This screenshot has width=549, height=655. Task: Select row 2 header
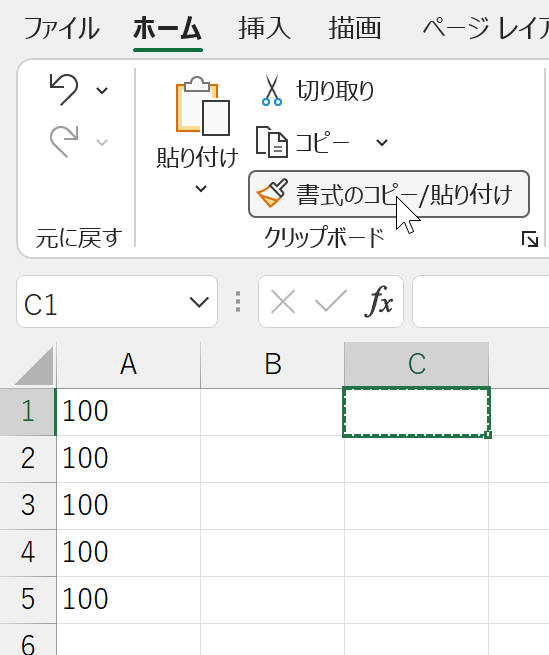(28, 459)
